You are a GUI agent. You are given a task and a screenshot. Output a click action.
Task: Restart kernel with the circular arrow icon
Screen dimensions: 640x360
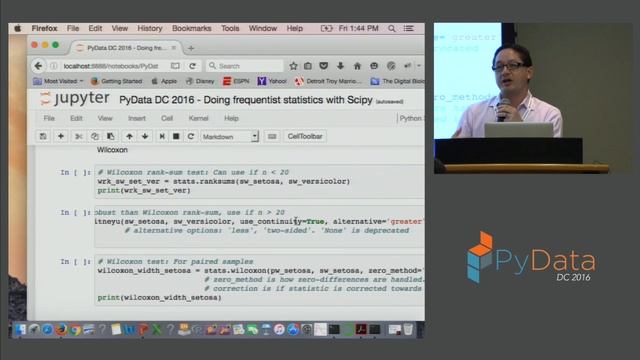click(x=191, y=136)
